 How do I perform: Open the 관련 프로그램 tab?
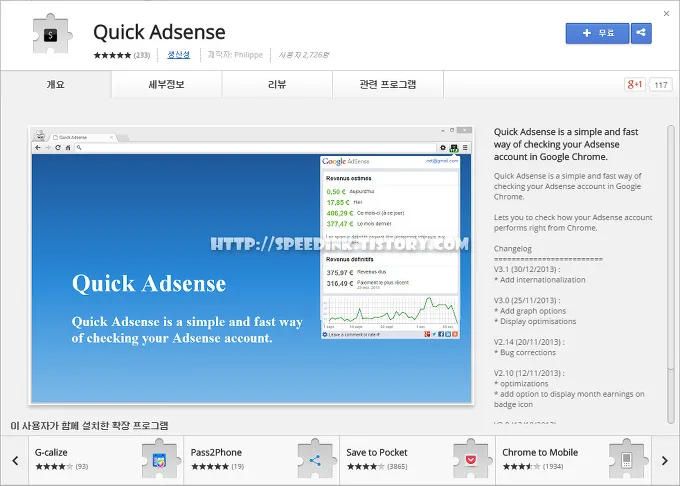388,85
